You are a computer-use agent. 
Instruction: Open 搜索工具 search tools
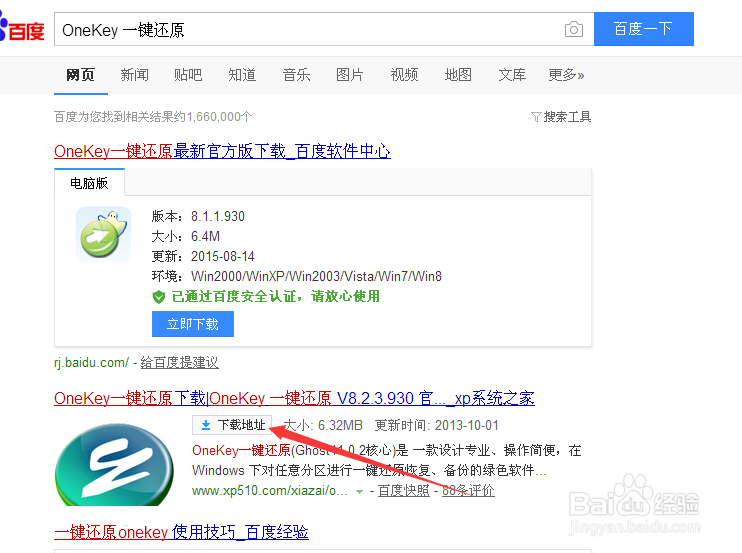click(561, 117)
